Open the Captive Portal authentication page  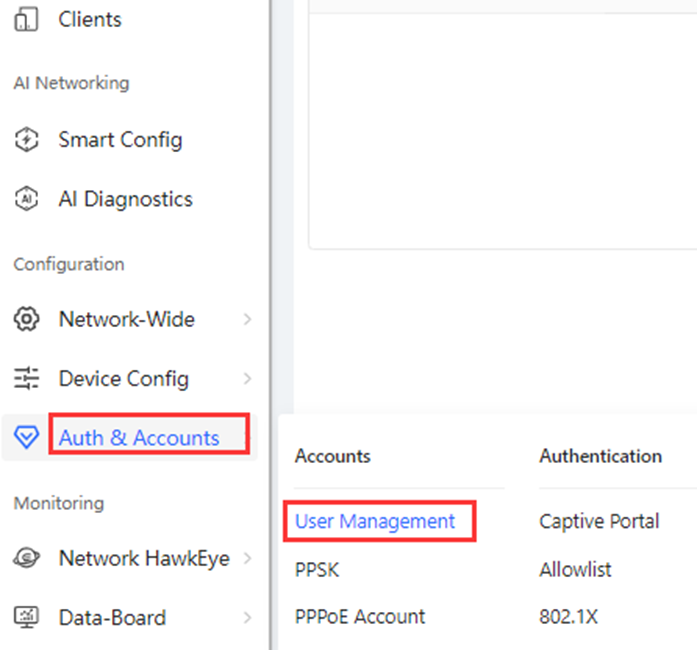[x=599, y=521]
